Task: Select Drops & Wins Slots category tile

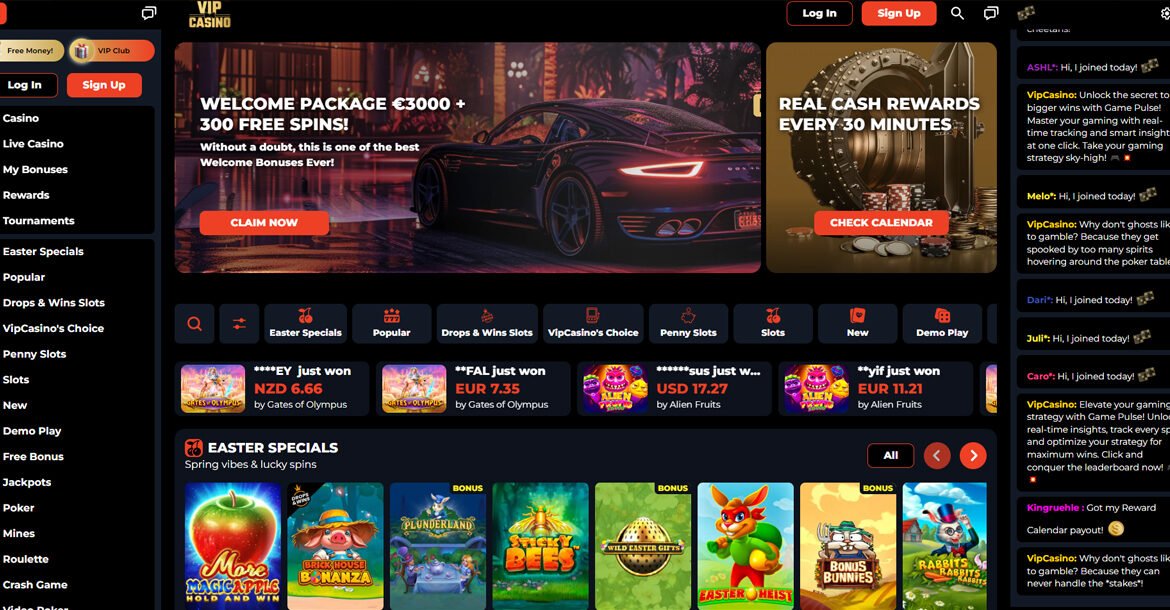Action: [x=487, y=324]
